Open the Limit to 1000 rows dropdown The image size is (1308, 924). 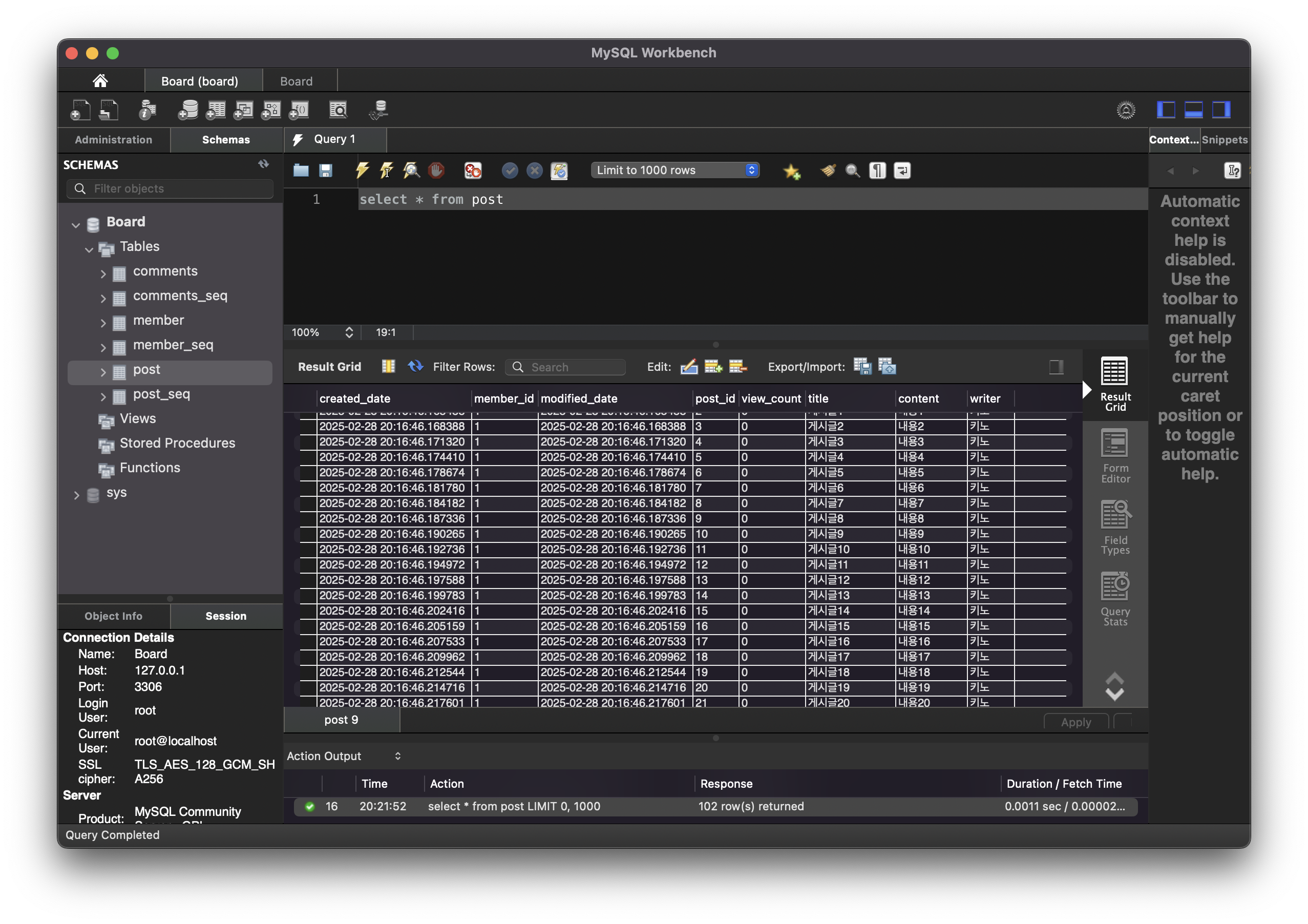pos(675,171)
